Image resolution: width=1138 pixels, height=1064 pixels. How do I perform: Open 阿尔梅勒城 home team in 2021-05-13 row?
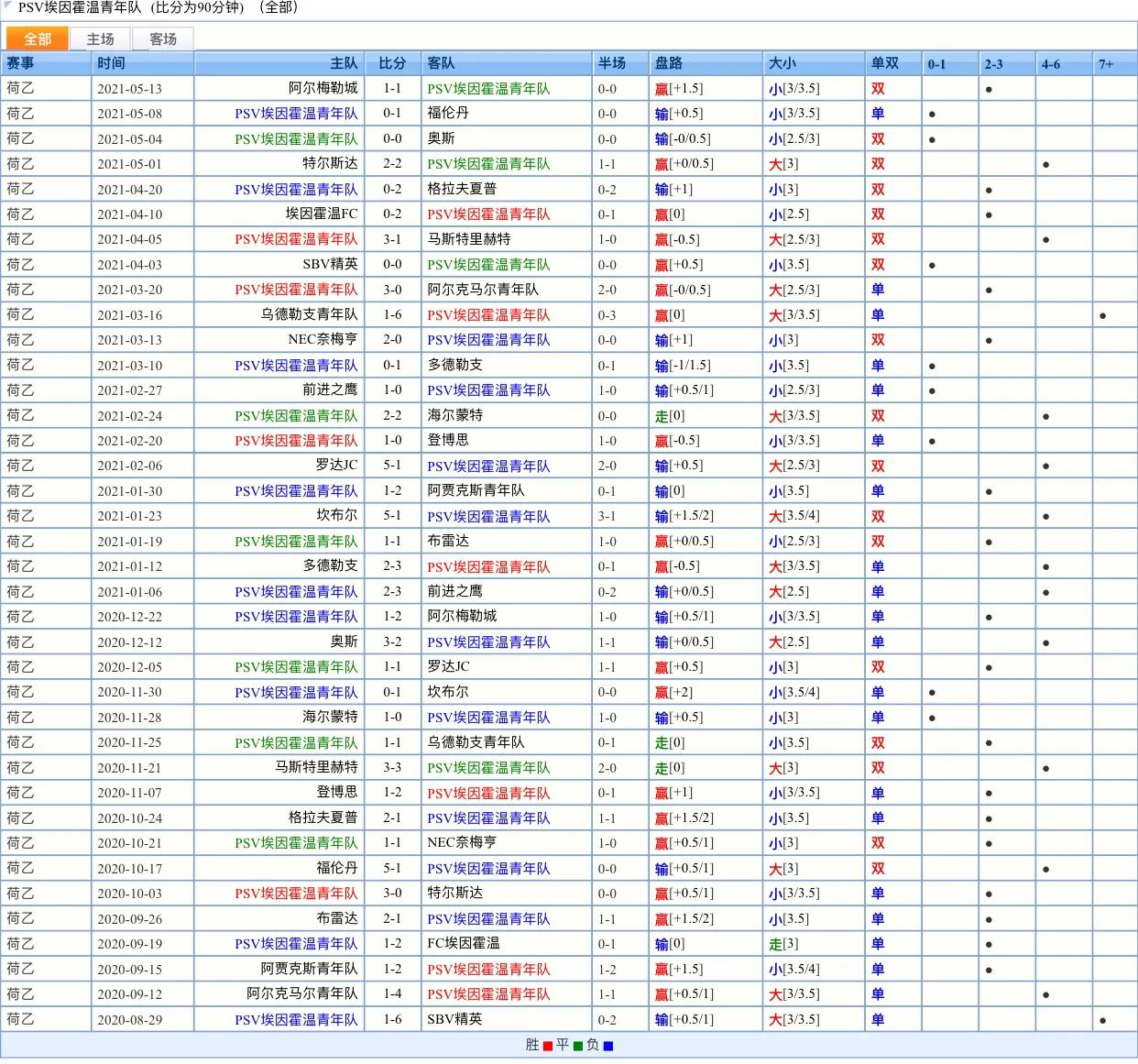323,88
